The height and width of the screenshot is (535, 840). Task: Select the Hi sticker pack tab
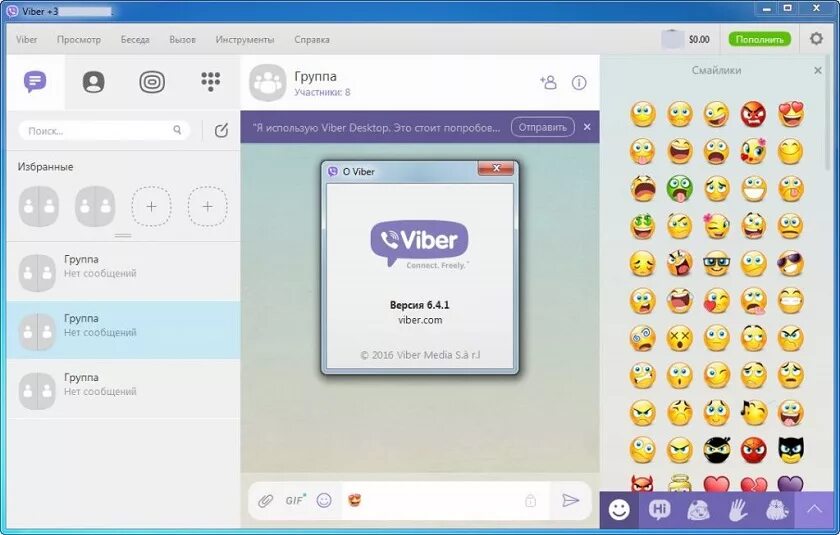point(659,510)
